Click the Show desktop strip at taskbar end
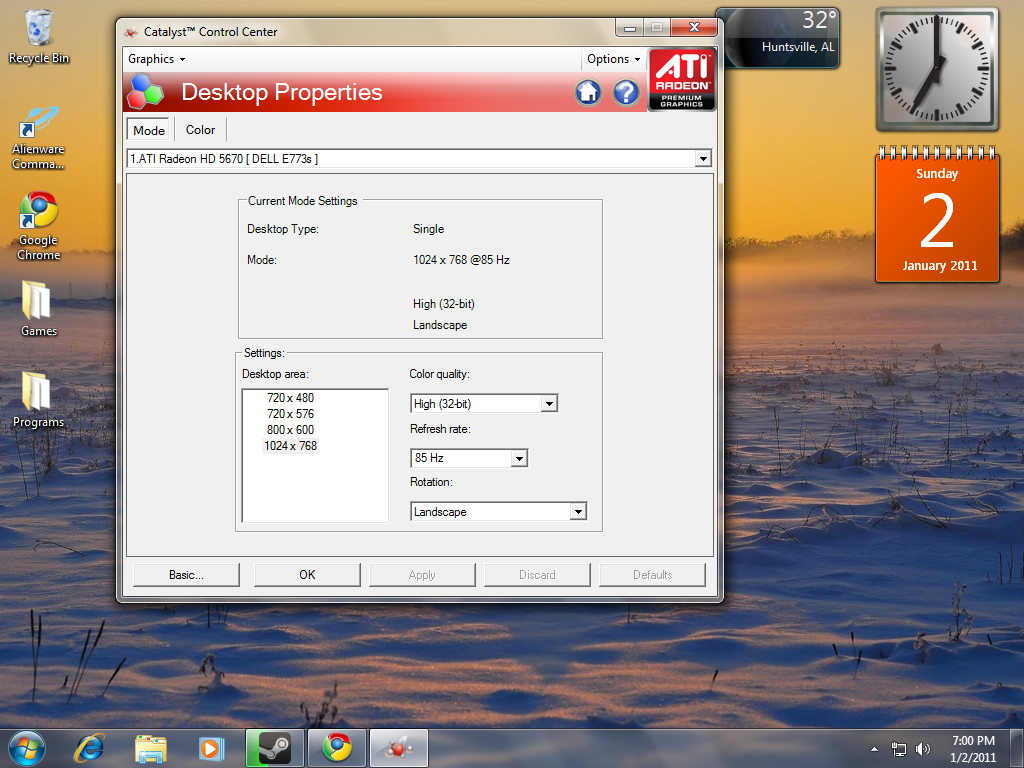The width and height of the screenshot is (1024, 768). click(1017, 748)
